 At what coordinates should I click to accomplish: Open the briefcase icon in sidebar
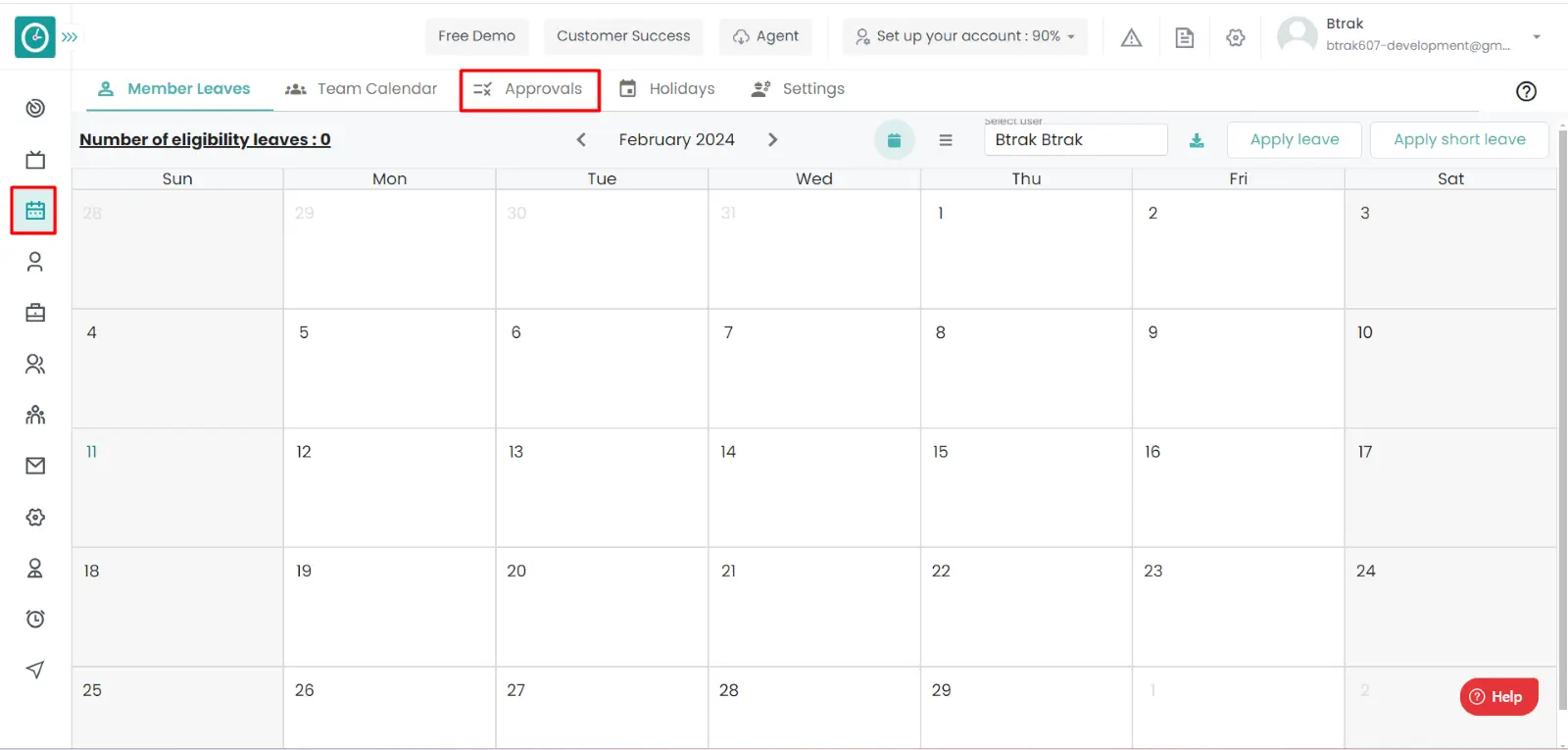35,313
